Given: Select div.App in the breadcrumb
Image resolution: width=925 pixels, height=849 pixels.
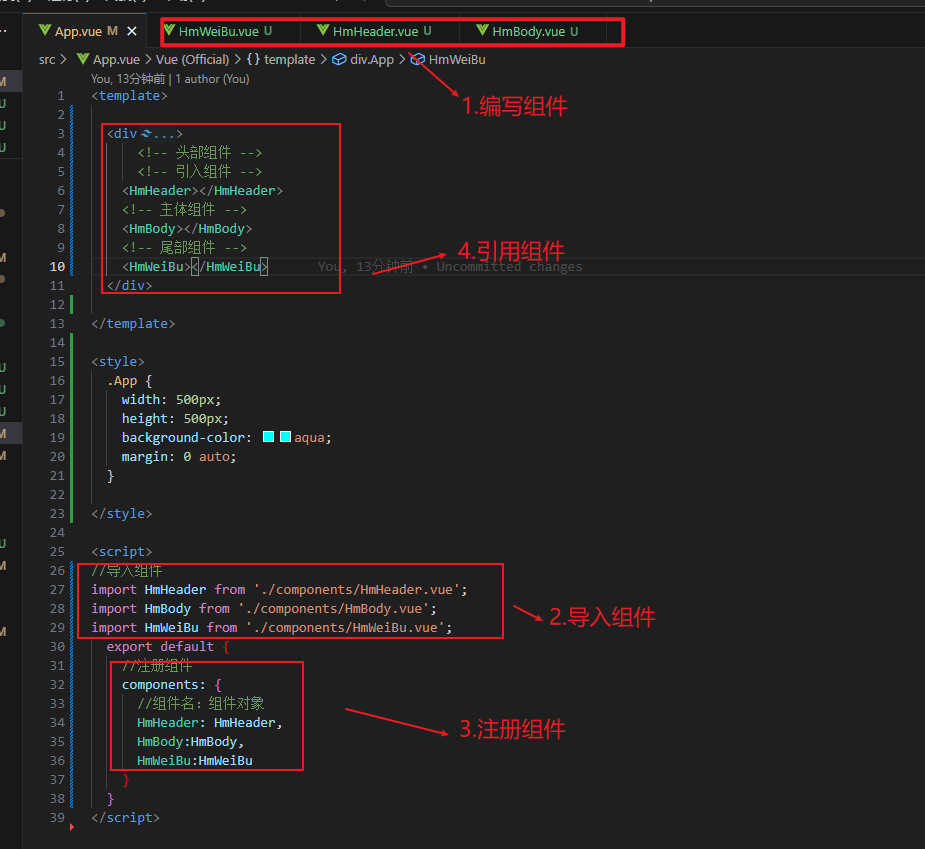Looking at the screenshot, I should coord(372,60).
